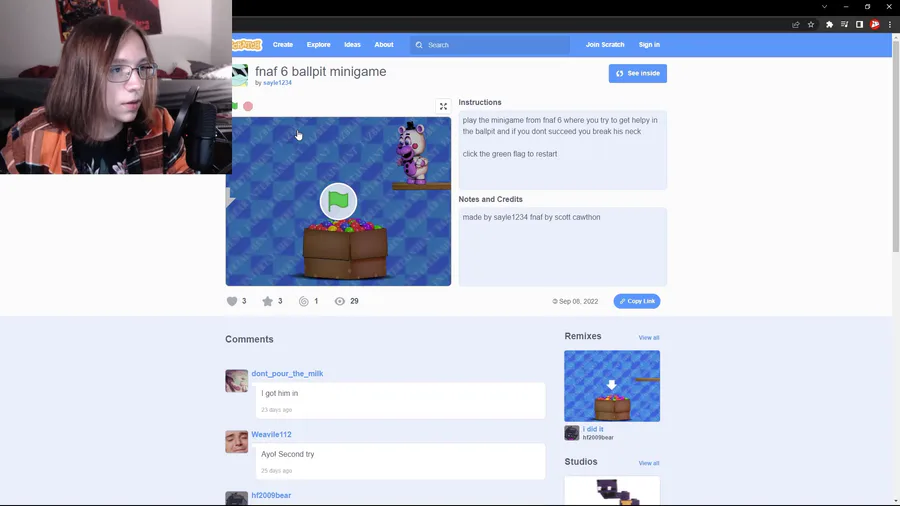Viewport: 900px width, 506px height.
Task: Open browser three-dot menu
Action: point(890,25)
